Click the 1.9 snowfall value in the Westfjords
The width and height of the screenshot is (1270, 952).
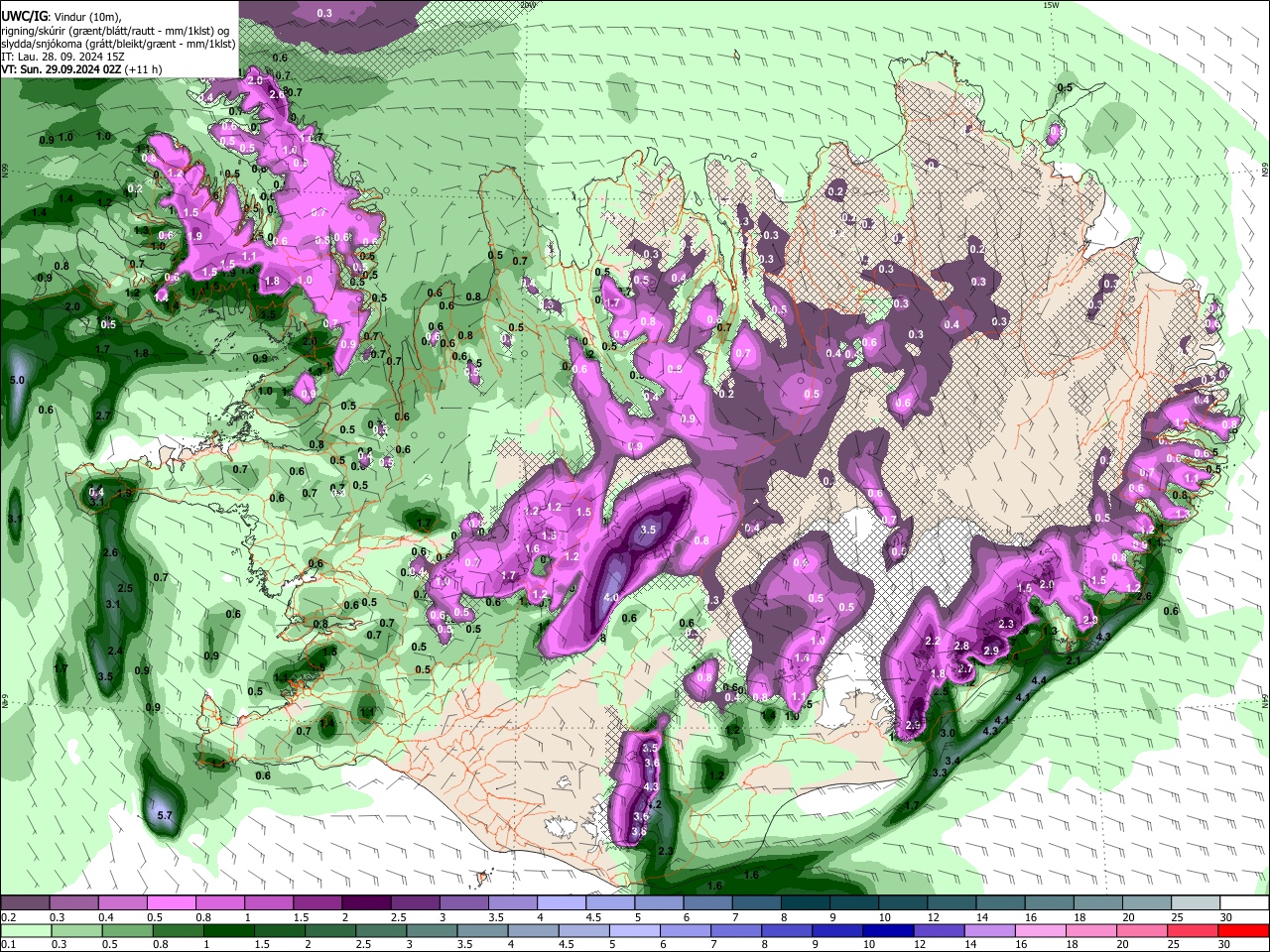195,236
